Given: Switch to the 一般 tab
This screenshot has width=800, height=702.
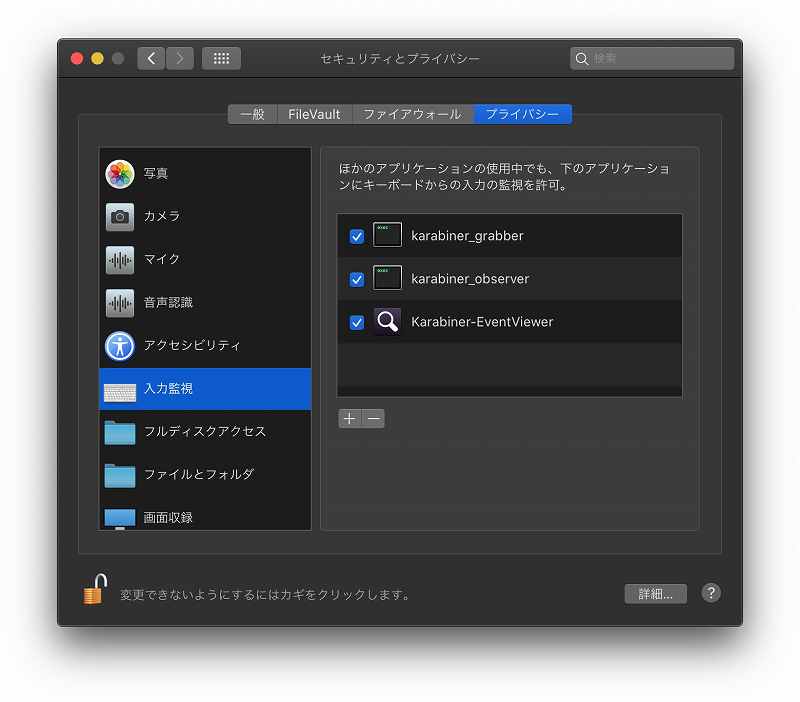Looking at the screenshot, I should 252,114.
